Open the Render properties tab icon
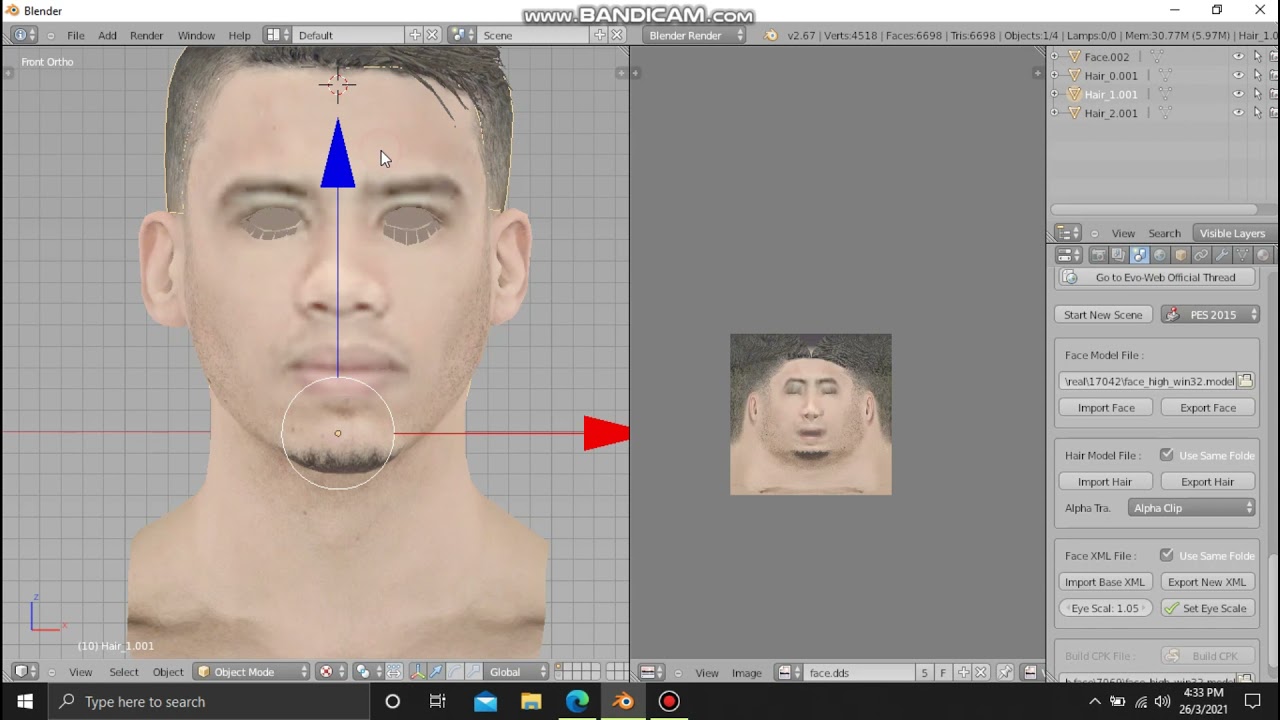 click(x=1097, y=255)
